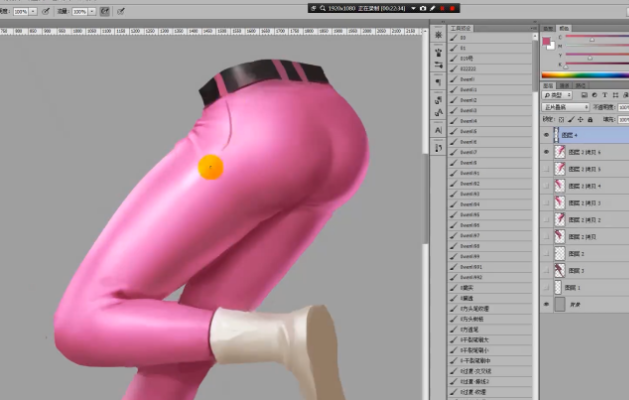
Task: Click the pink foreground color swatch
Action: click(546, 41)
